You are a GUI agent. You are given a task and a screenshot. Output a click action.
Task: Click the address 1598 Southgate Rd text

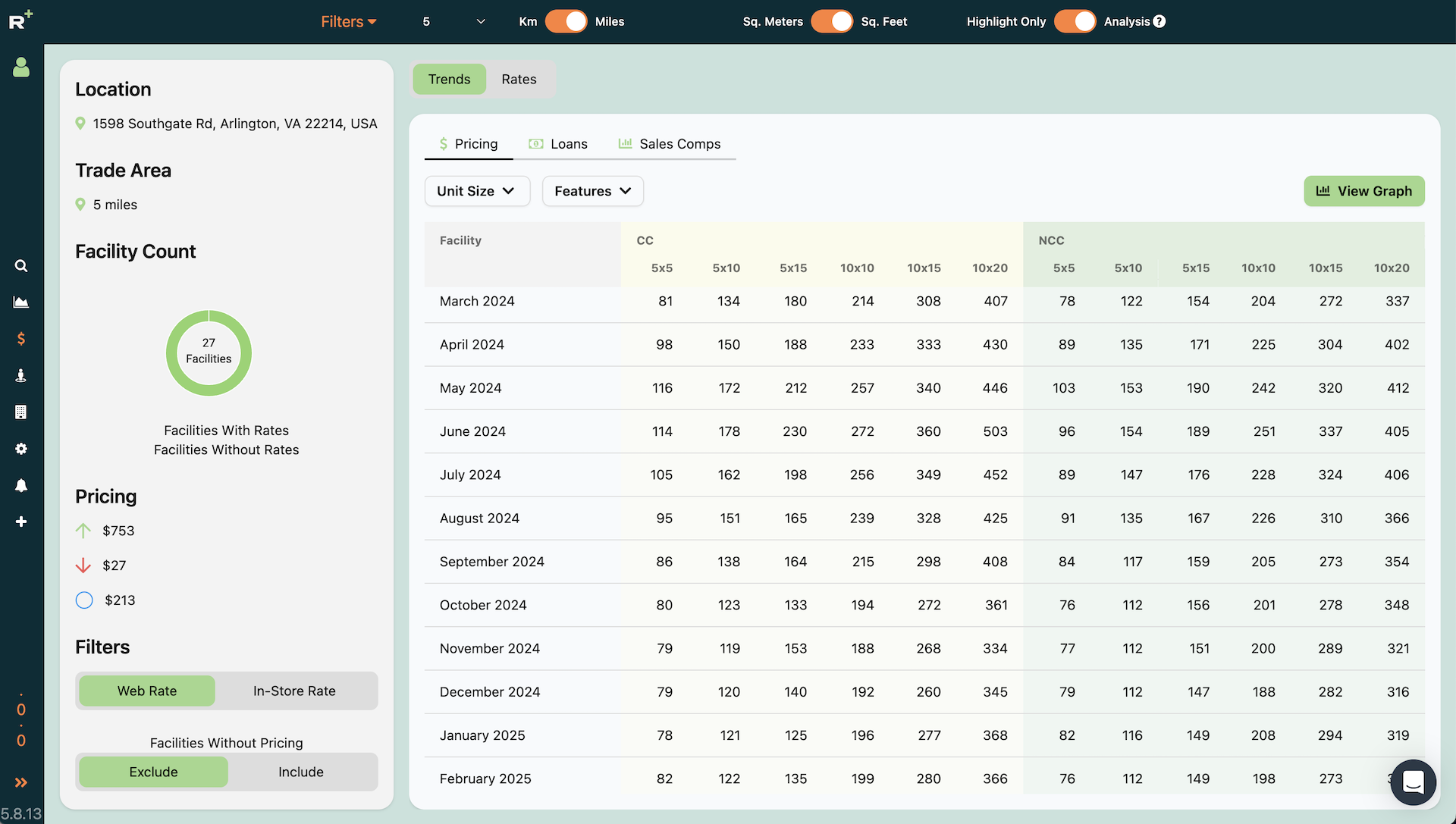click(235, 124)
